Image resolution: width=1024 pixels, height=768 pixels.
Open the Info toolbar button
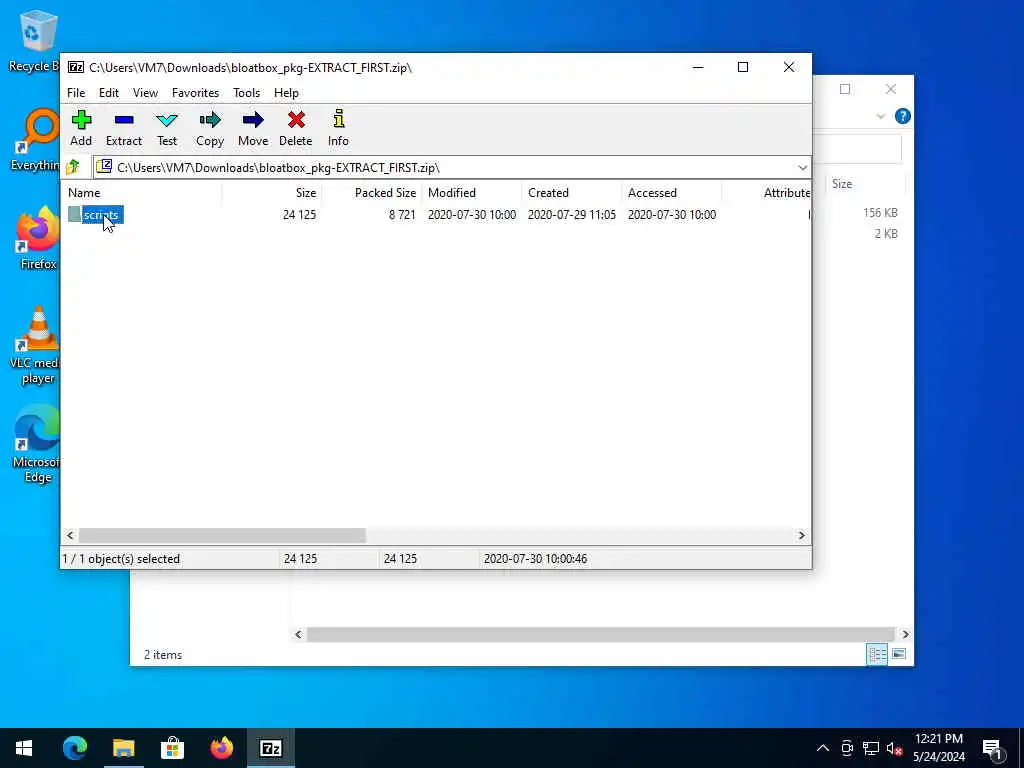click(338, 128)
